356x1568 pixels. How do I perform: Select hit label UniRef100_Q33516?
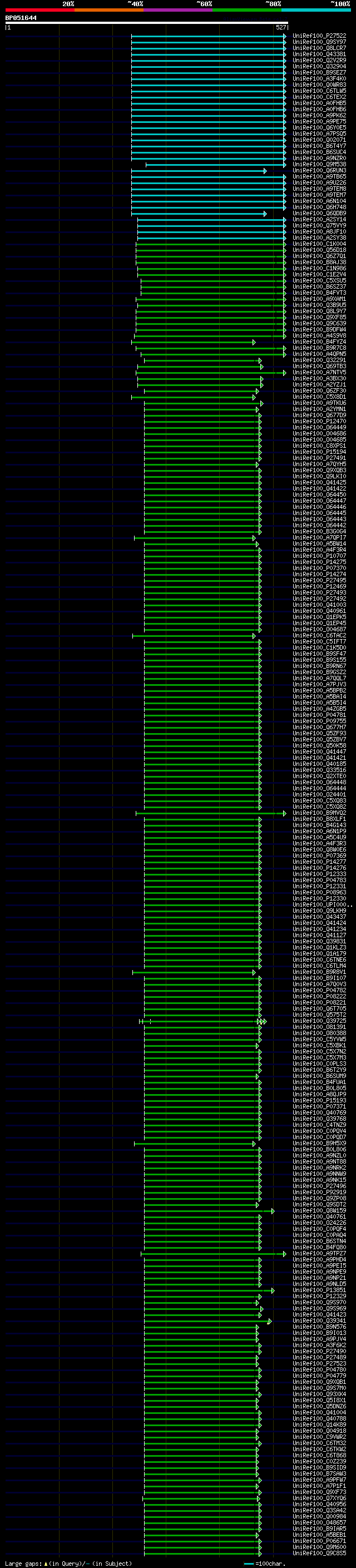point(319,770)
